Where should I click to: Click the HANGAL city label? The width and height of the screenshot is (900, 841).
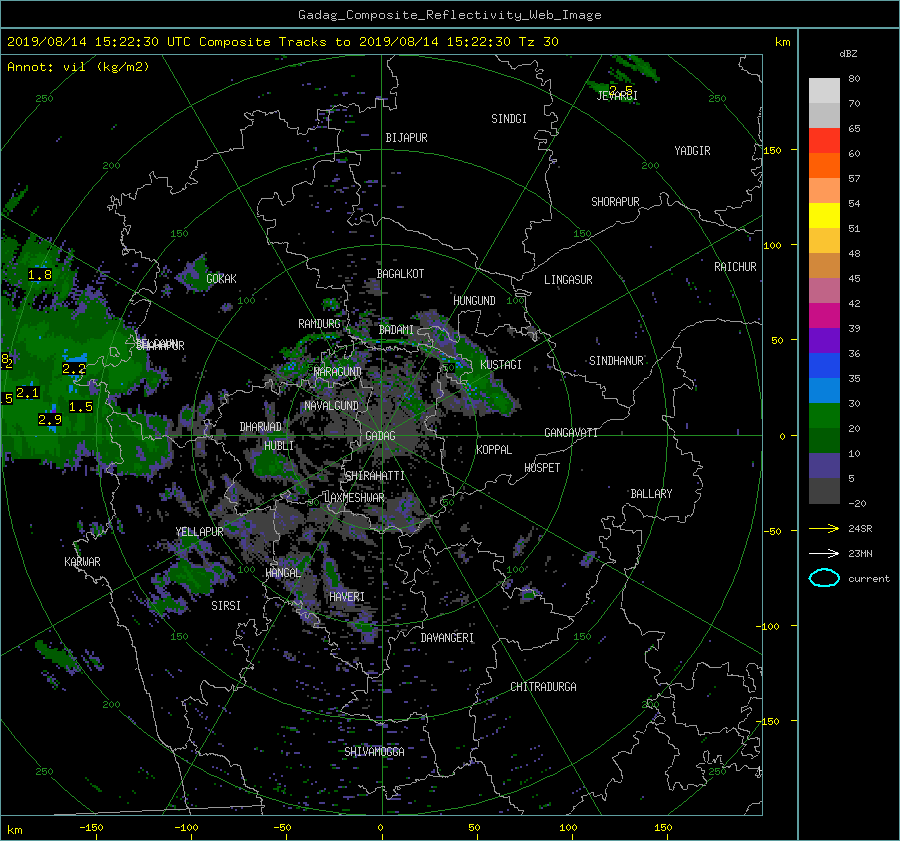coord(282,573)
